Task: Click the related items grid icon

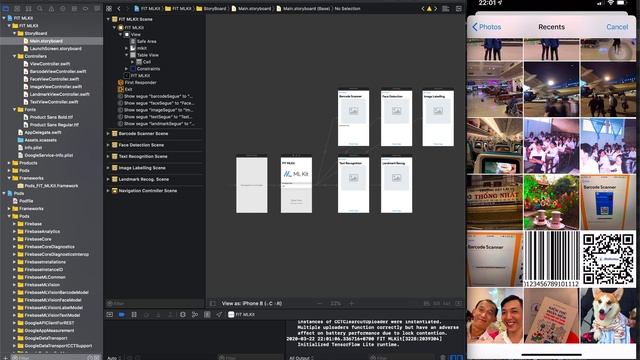Action: click(x=109, y=8)
